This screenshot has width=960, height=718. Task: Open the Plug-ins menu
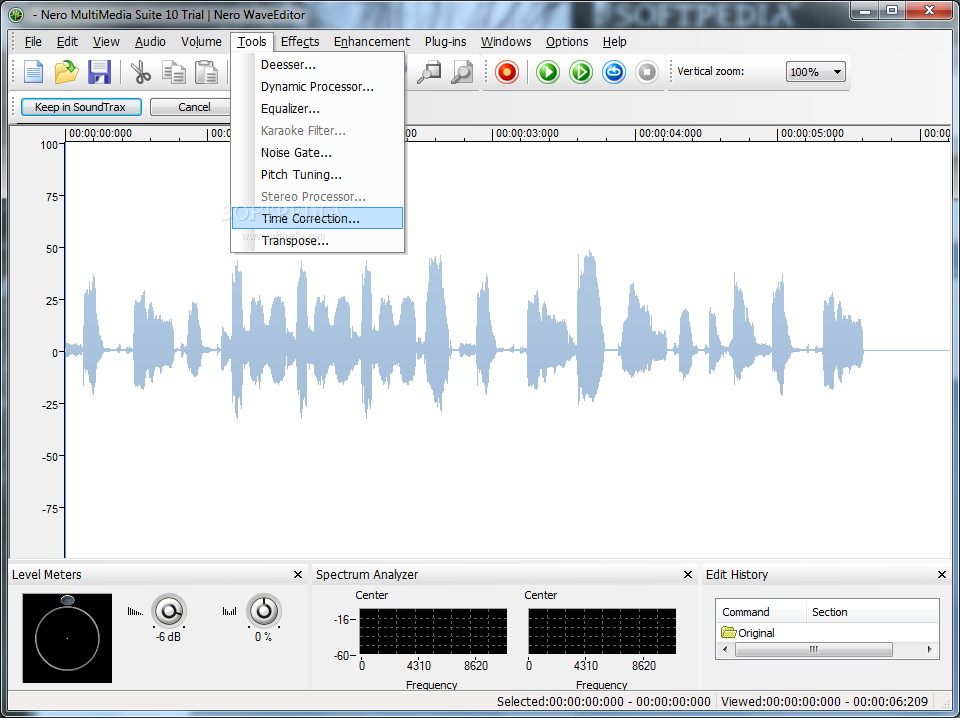pyautogui.click(x=445, y=42)
